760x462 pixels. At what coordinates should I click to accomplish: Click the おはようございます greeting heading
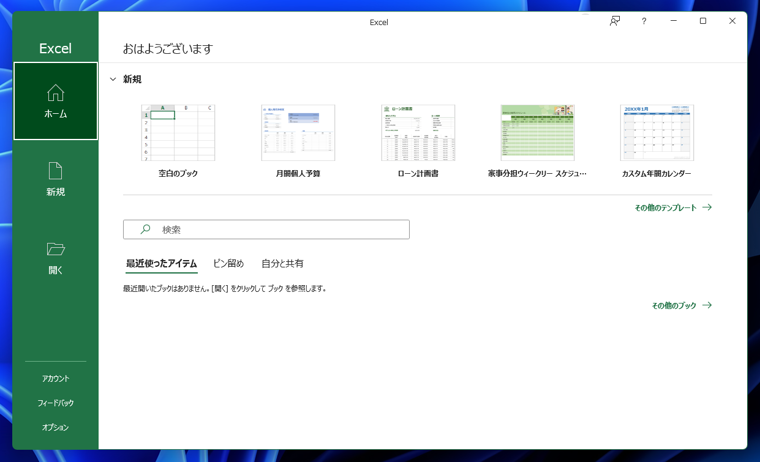click(x=168, y=49)
